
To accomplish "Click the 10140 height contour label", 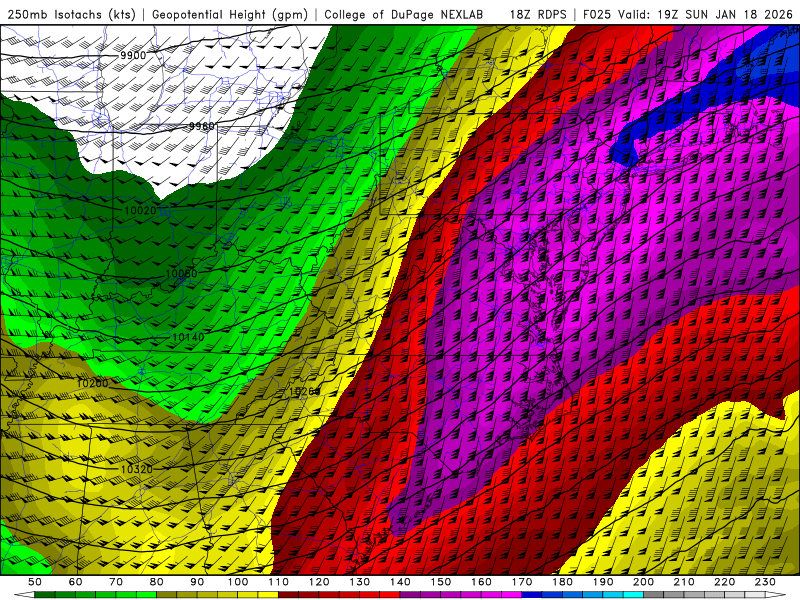I will pyautogui.click(x=188, y=337).
